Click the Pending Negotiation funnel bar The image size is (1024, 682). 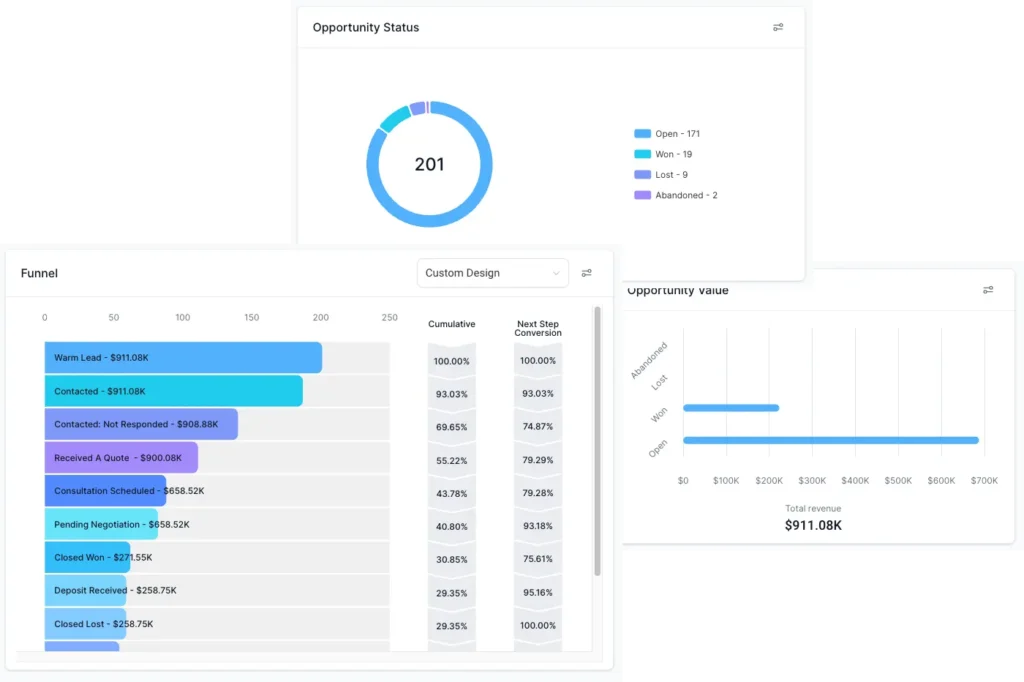(x=100, y=524)
